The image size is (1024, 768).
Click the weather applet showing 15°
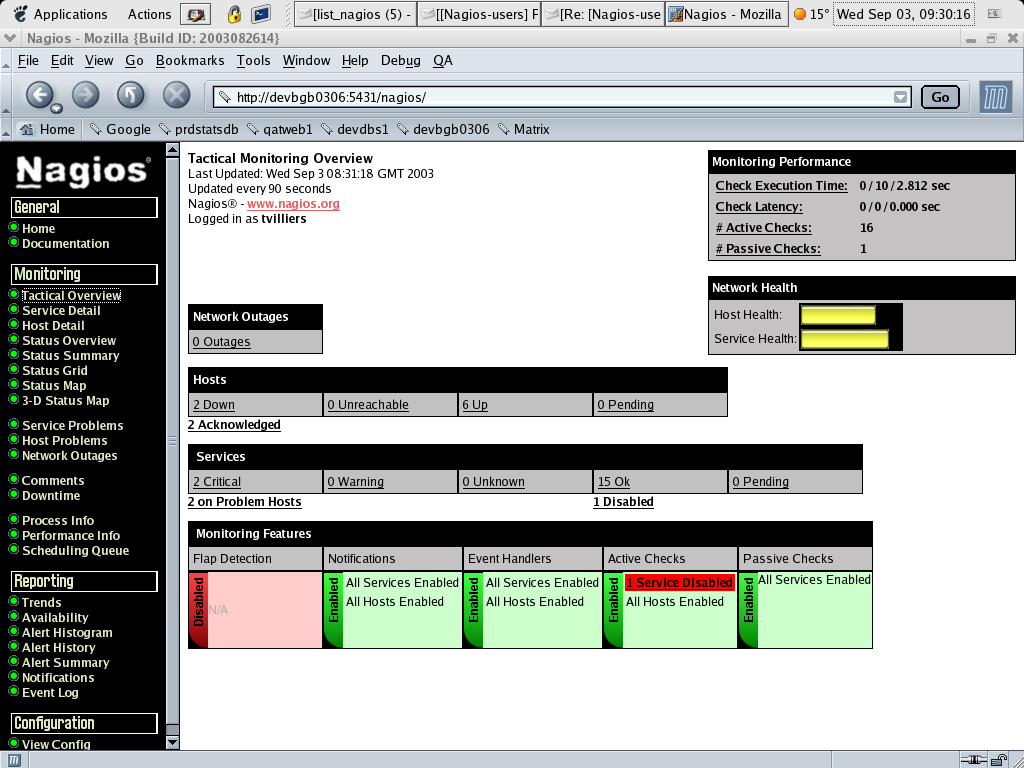(811, 14)
